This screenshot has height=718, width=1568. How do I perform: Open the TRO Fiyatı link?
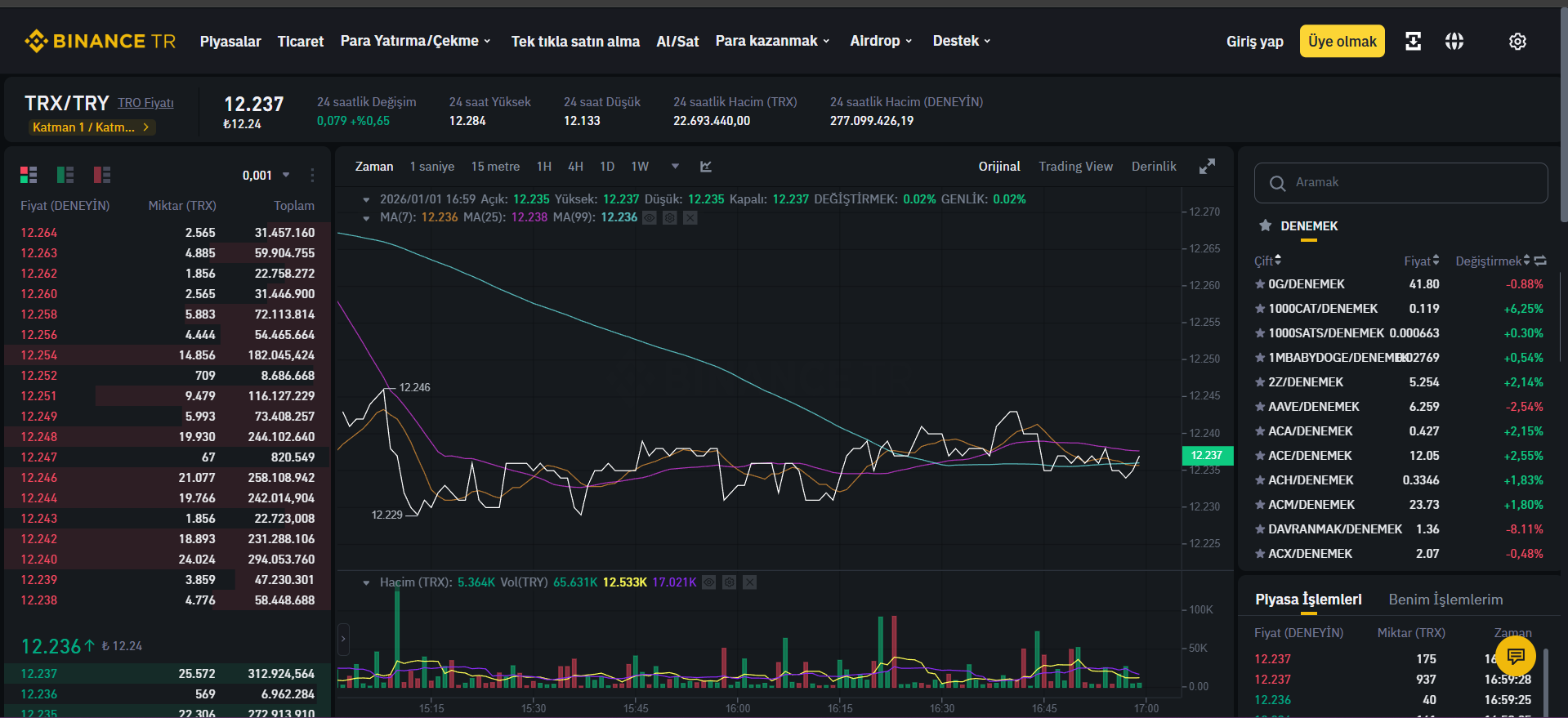click(x=145, y=103)
